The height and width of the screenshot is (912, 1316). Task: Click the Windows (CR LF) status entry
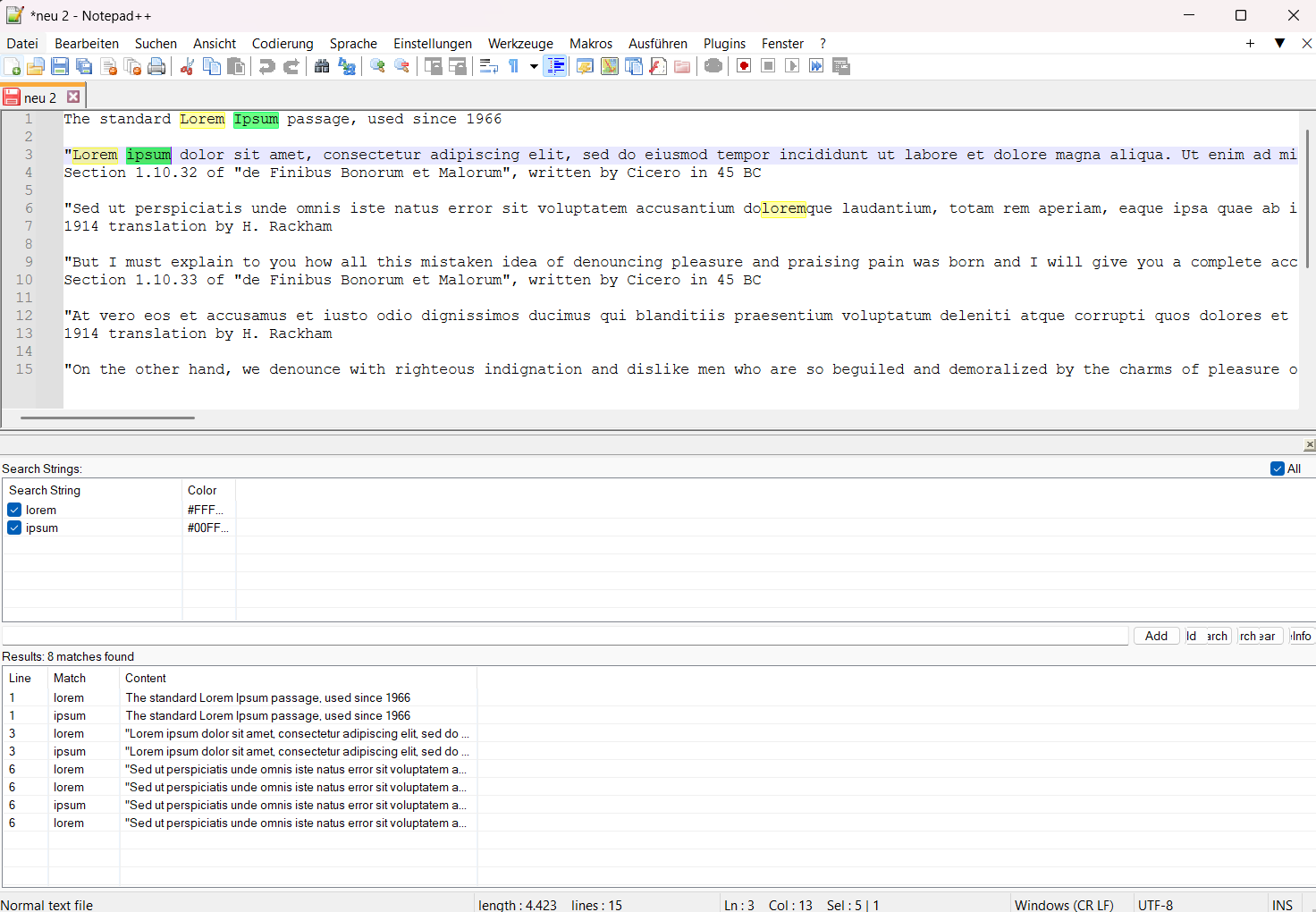click(1064, 905)
